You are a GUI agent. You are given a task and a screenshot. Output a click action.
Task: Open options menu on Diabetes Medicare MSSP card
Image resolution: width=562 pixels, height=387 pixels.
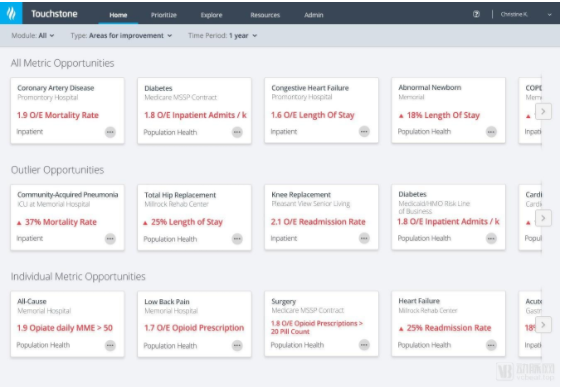[237, 132]
